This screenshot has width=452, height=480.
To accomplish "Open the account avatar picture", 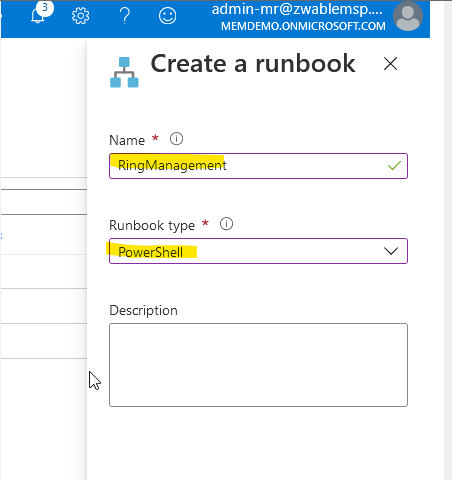I will click(408, 16).
